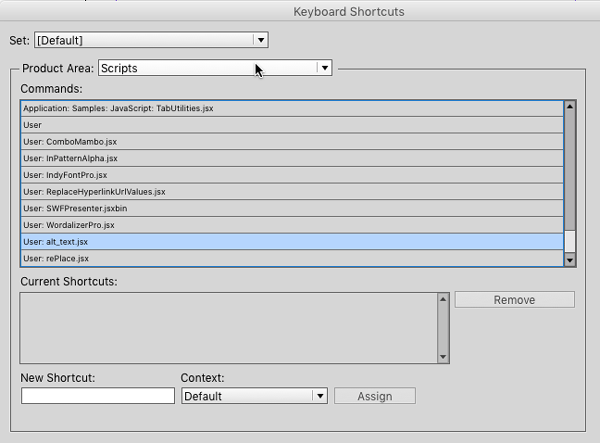Viewport: 600px width, 443px height.
Task: Select User: ComboMambo.jsx command
Action: [x=292, y=142]
